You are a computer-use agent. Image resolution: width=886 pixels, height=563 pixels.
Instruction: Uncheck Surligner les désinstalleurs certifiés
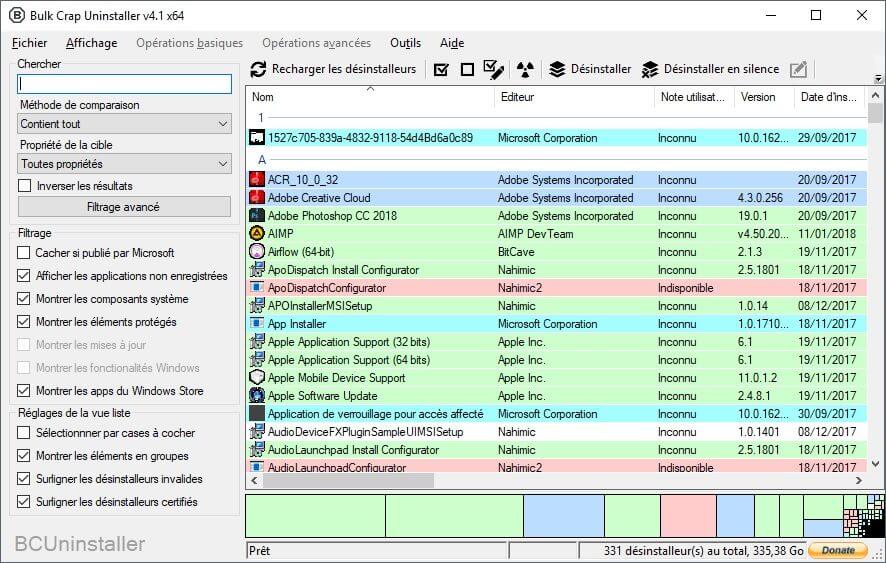click(x=23, y=502)
